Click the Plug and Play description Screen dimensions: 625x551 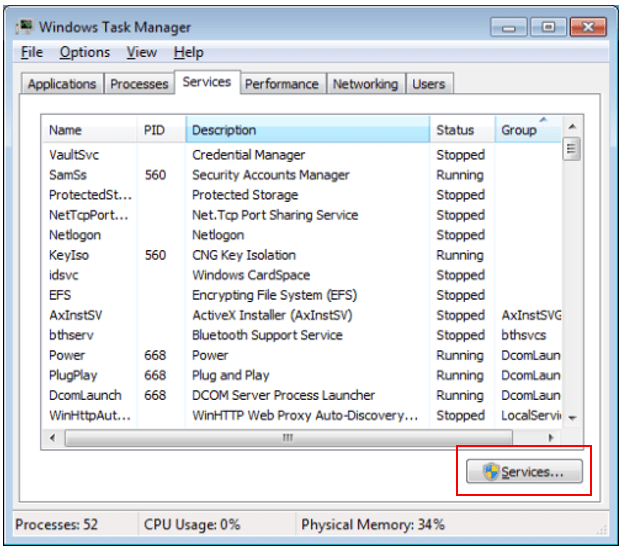231,375
